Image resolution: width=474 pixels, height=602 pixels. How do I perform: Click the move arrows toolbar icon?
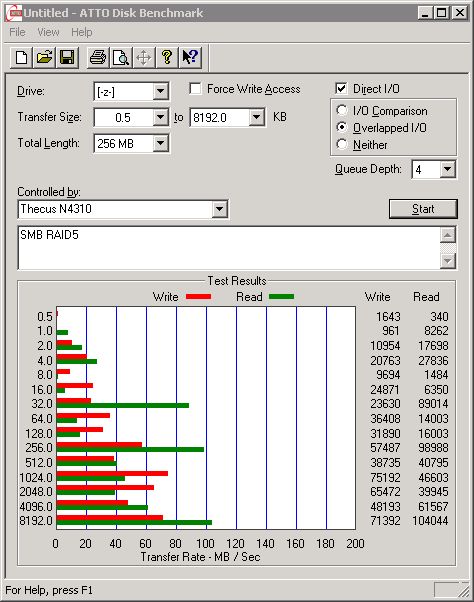coord(144,58)
